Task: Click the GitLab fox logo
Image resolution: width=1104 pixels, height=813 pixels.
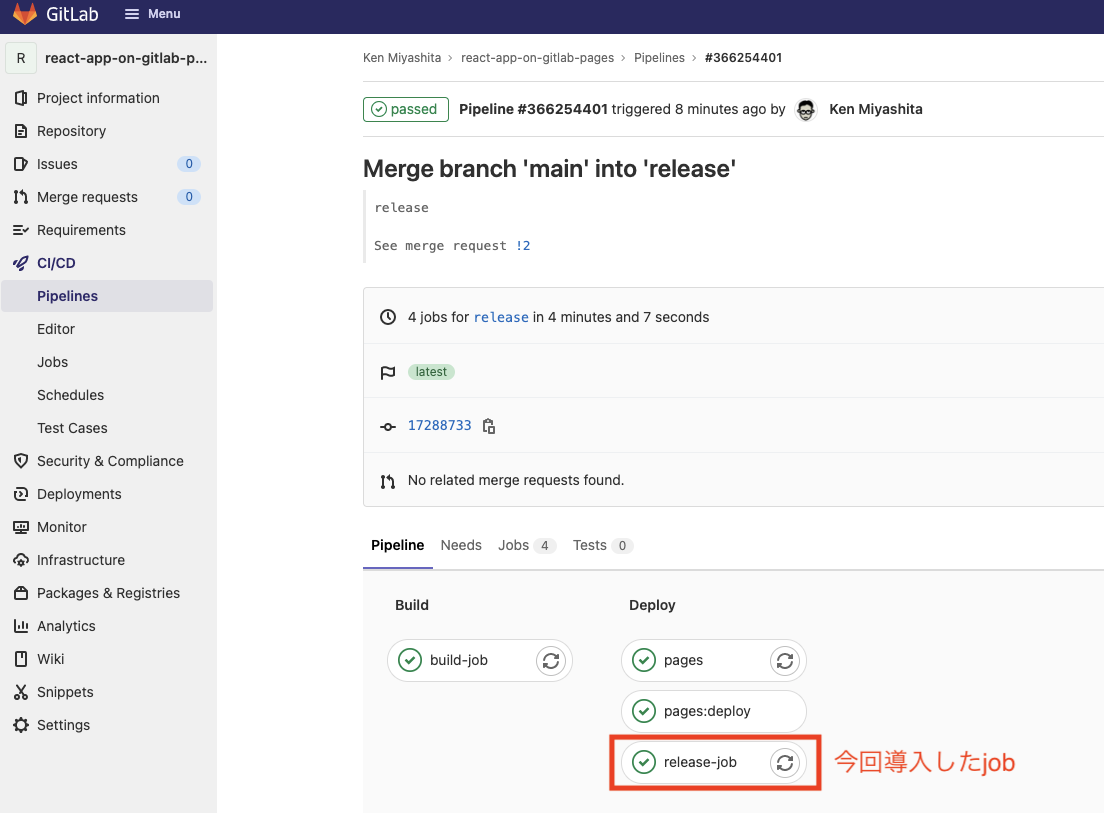Action: (x=22, y=14)
